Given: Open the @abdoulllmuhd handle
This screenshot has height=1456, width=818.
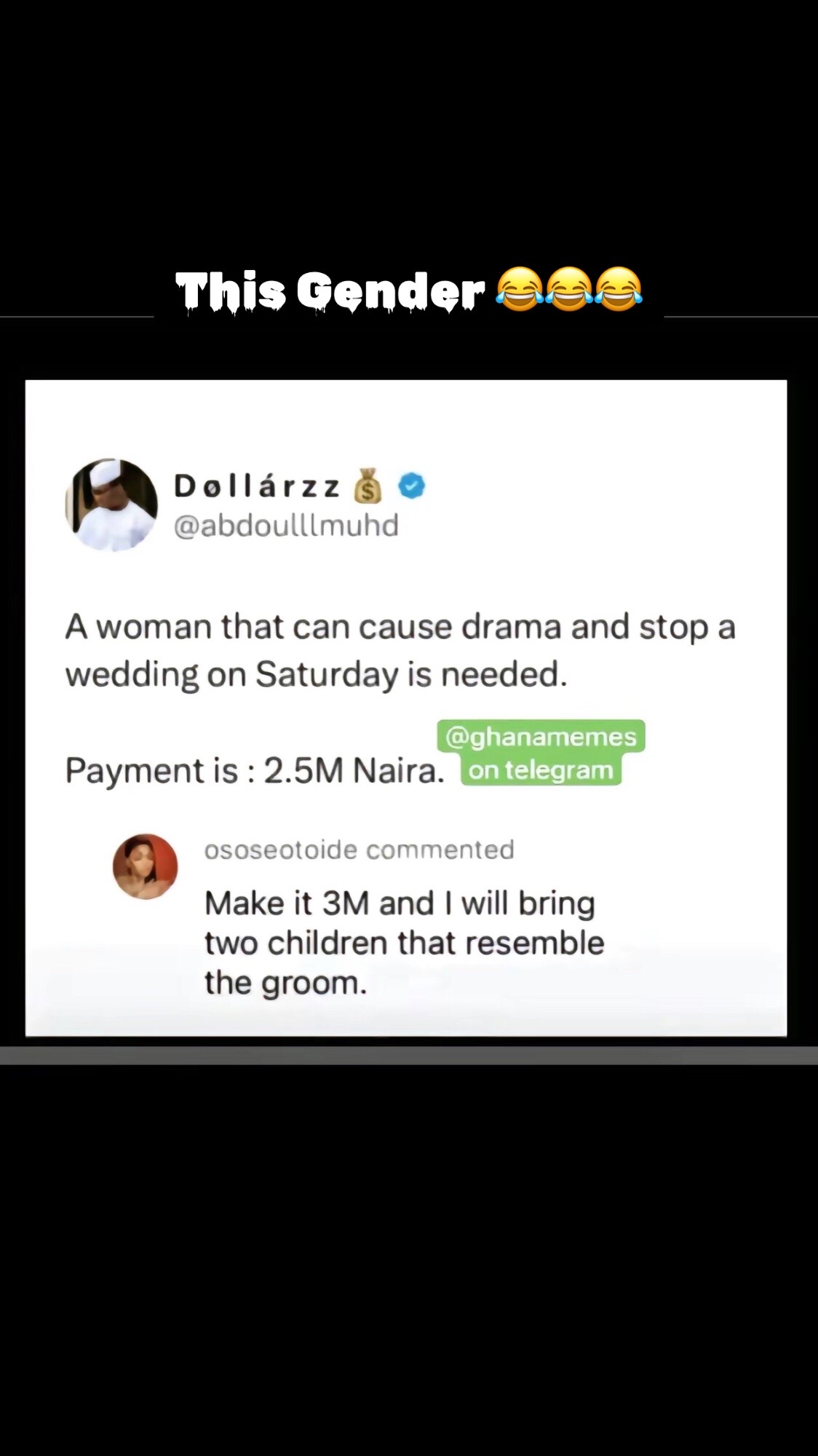Looking at the screenshot, I should click(x=286, y=526).
